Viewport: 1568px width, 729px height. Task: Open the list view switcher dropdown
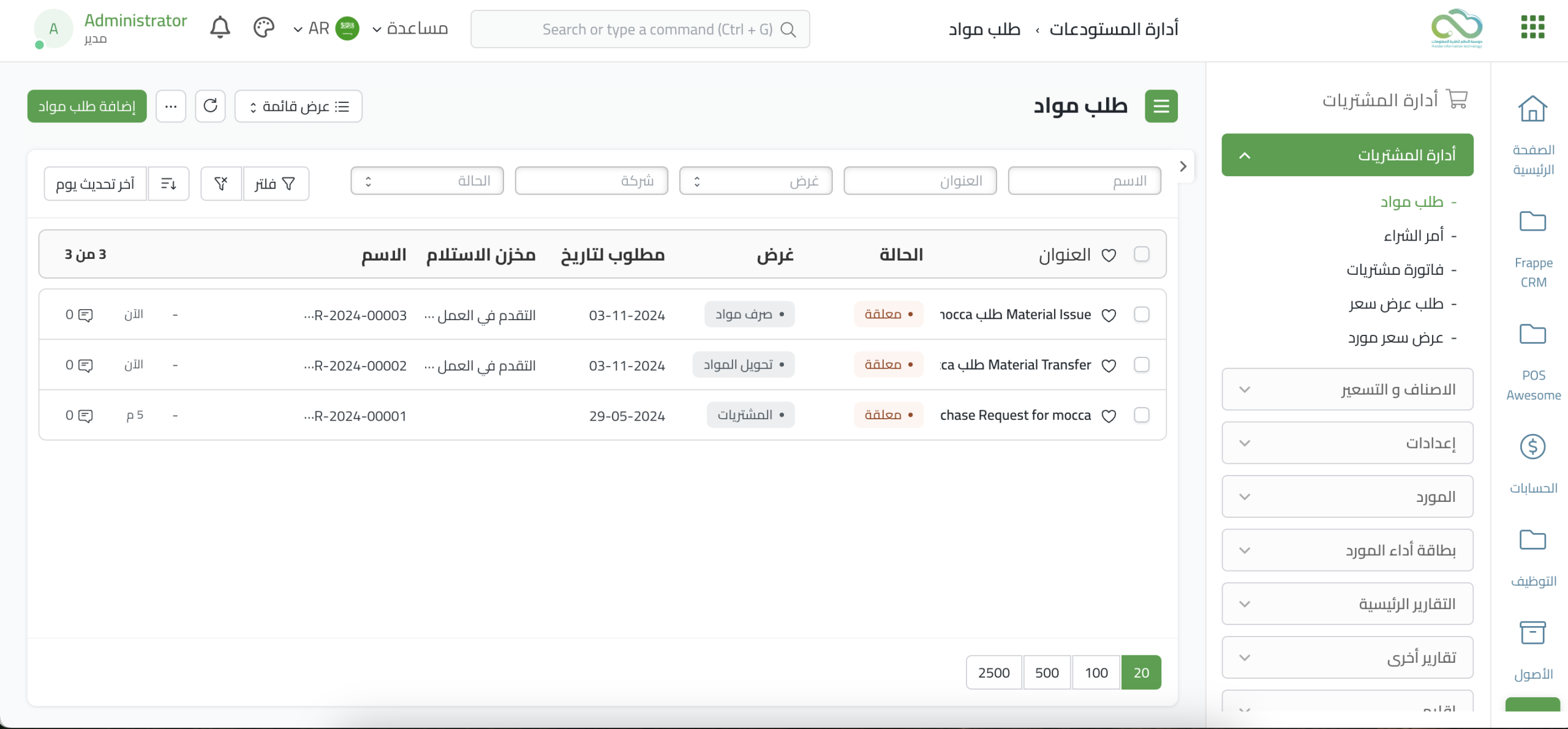(298, 107)
